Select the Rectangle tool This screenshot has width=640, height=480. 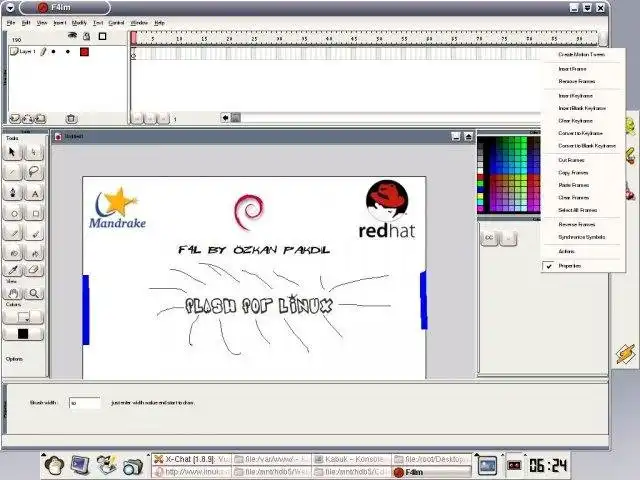click(x=35, y=213)
